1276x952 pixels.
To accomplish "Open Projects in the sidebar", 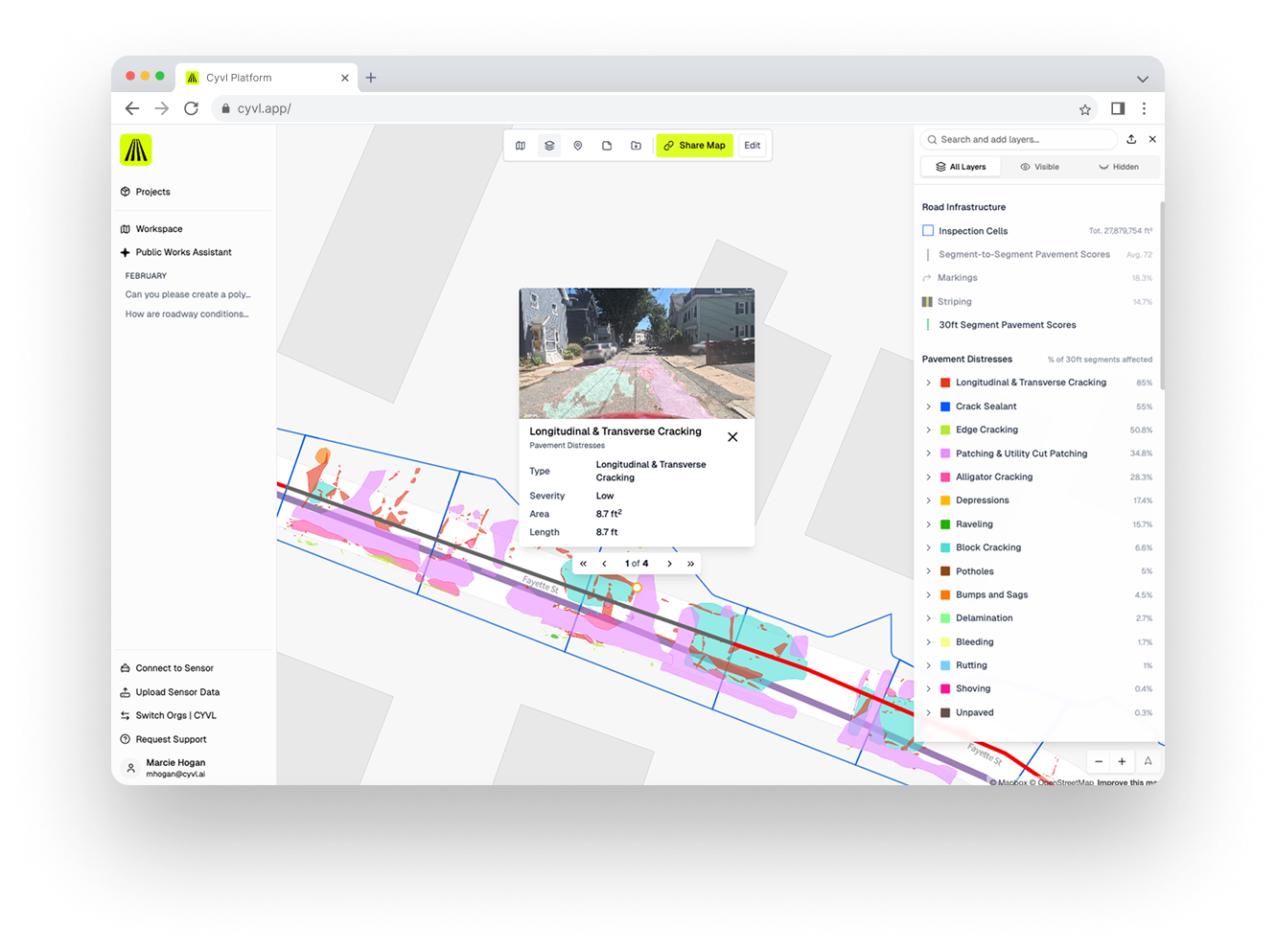I will tap(145, 192).
